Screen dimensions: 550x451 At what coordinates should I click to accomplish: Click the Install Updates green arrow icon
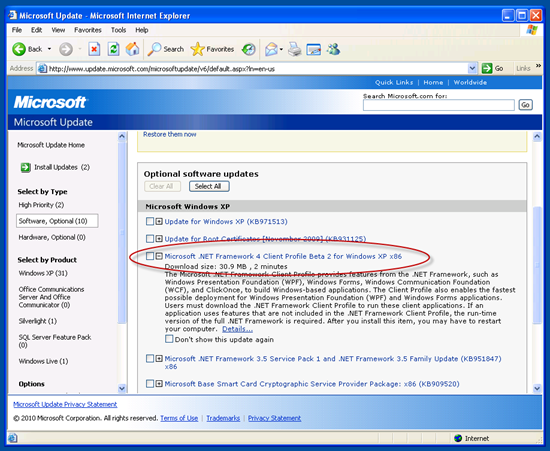(x=26, y=168)
